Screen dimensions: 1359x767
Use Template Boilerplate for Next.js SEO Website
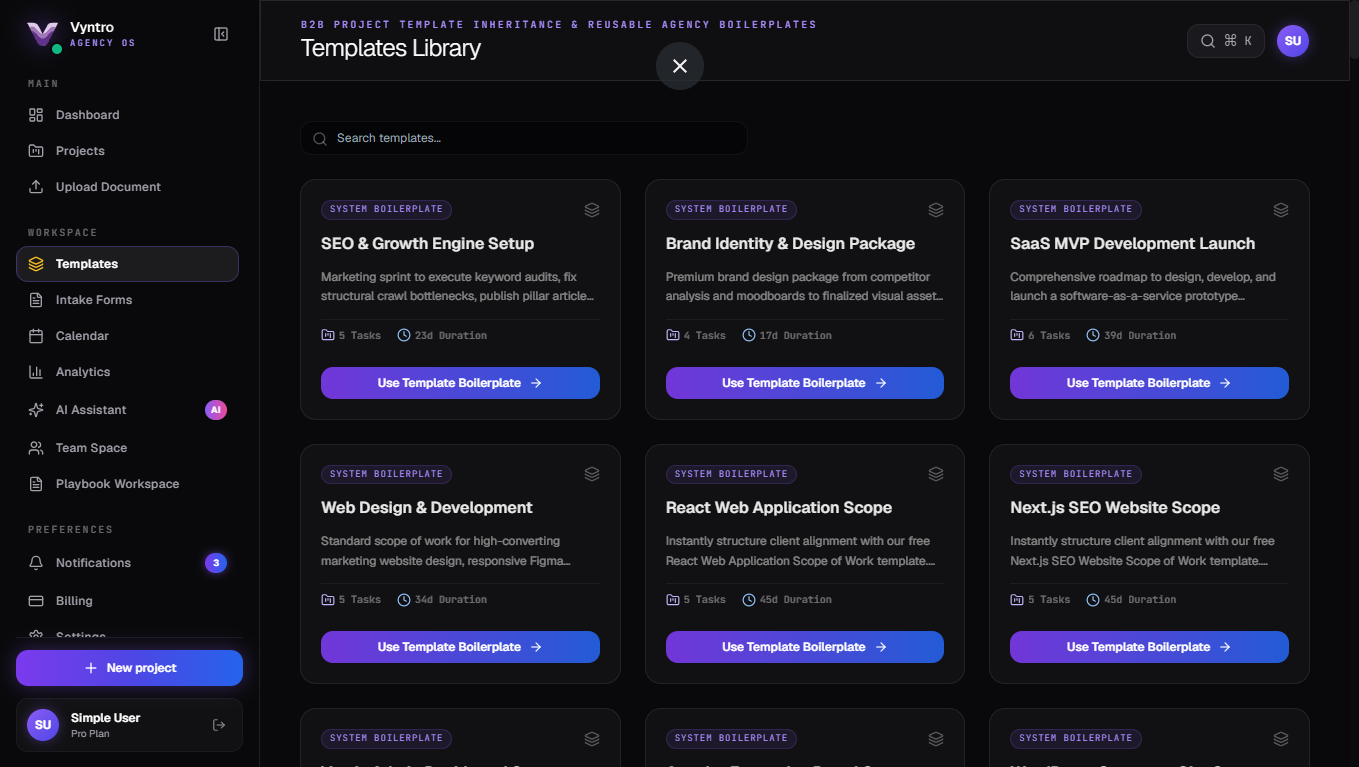[x=1149, y=647]
